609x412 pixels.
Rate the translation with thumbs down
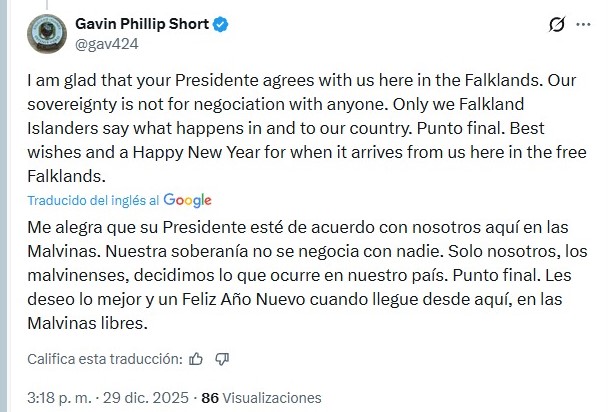[x=222, y=359]
